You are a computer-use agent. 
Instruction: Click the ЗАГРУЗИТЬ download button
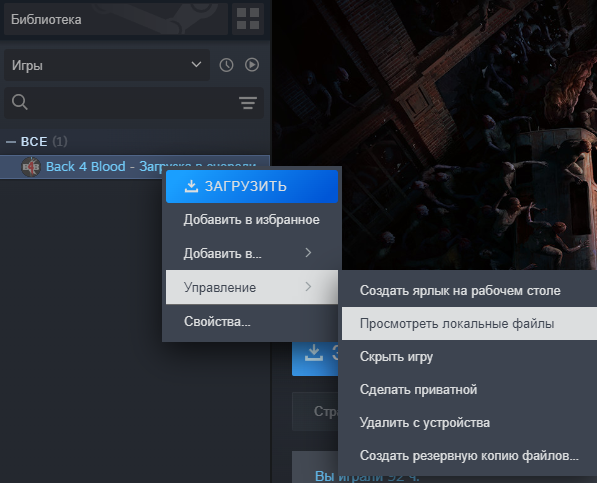pos(252,187)
